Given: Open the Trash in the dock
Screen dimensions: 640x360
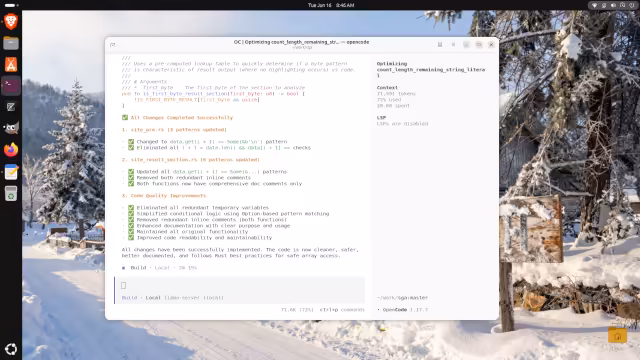Looking at the screenshot, I should tap(11, 193).
